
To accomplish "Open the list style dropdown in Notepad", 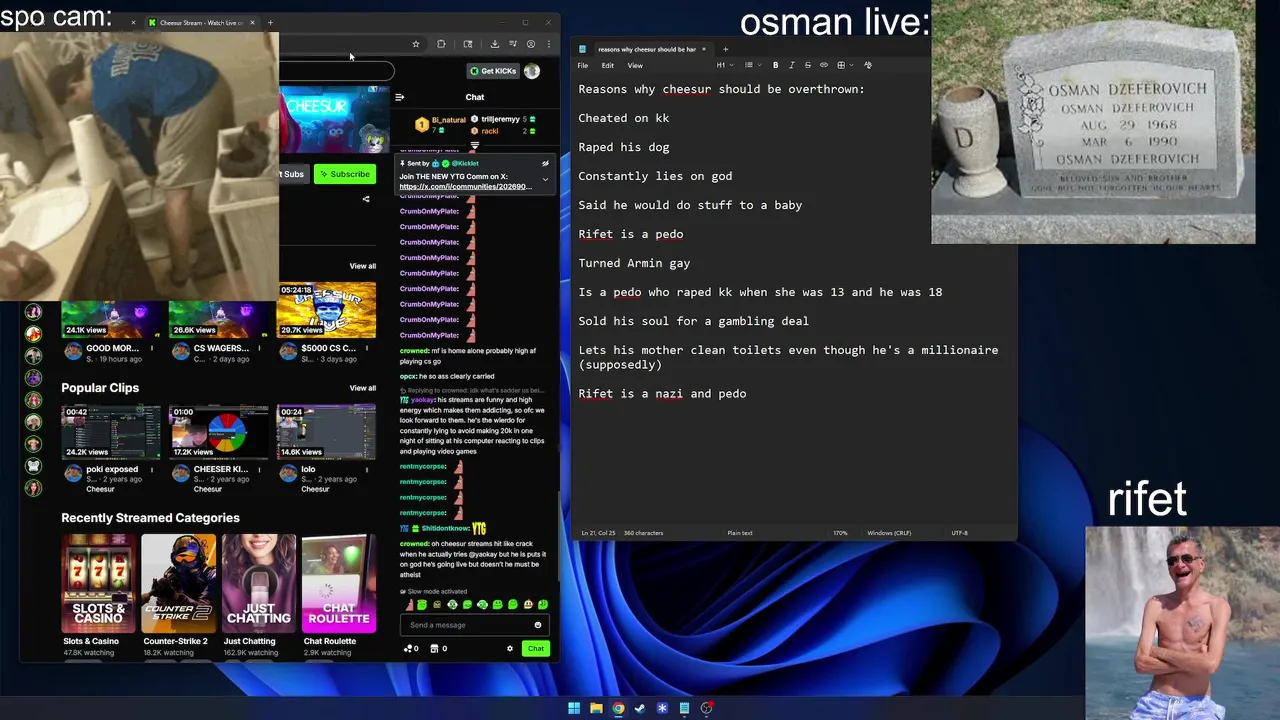I will tap(752, 65).
